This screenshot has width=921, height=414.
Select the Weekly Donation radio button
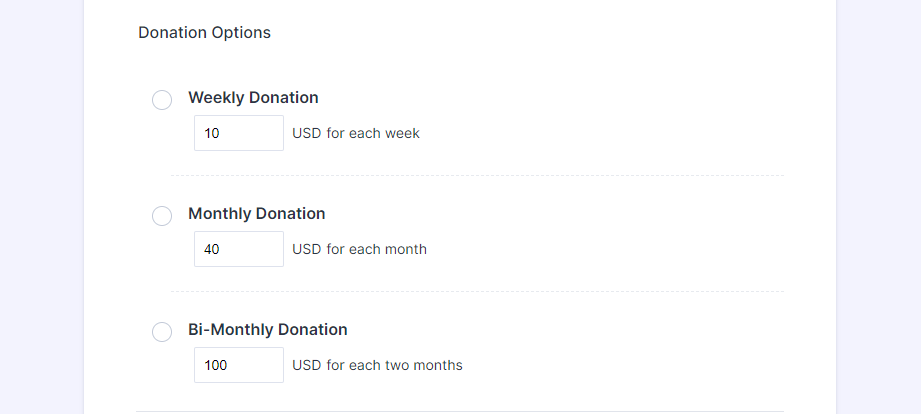(x=162, y=100)
